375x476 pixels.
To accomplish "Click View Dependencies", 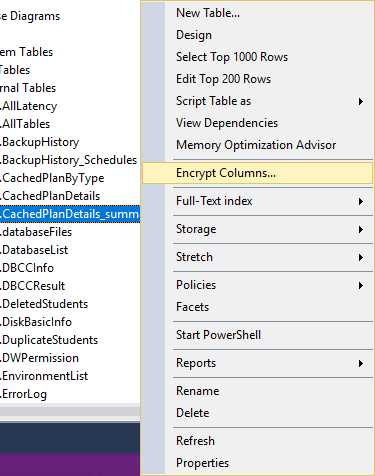I will 227,123.
